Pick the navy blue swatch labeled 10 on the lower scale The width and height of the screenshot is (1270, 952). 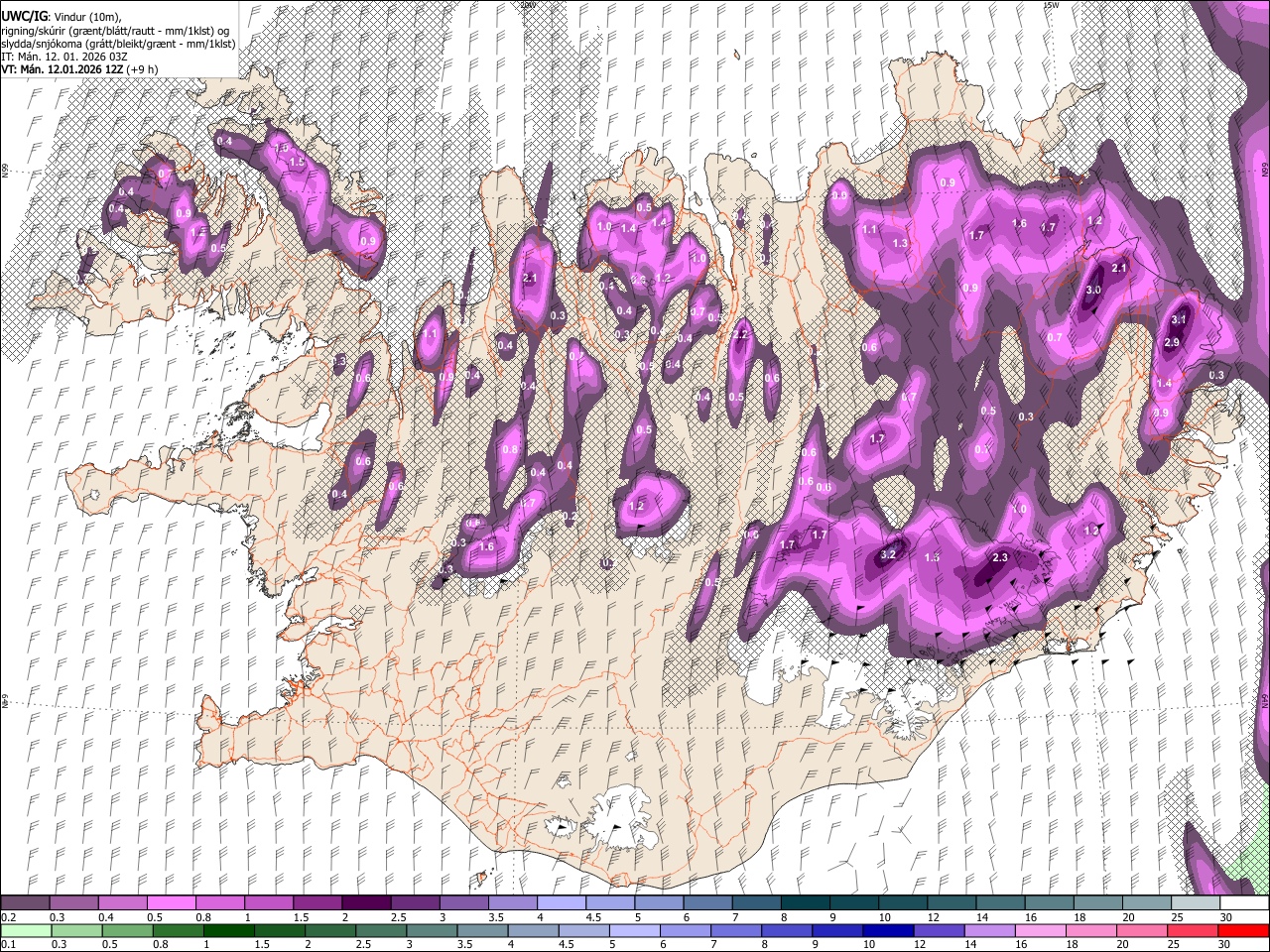pyautogui.click(x=889, y=931)
